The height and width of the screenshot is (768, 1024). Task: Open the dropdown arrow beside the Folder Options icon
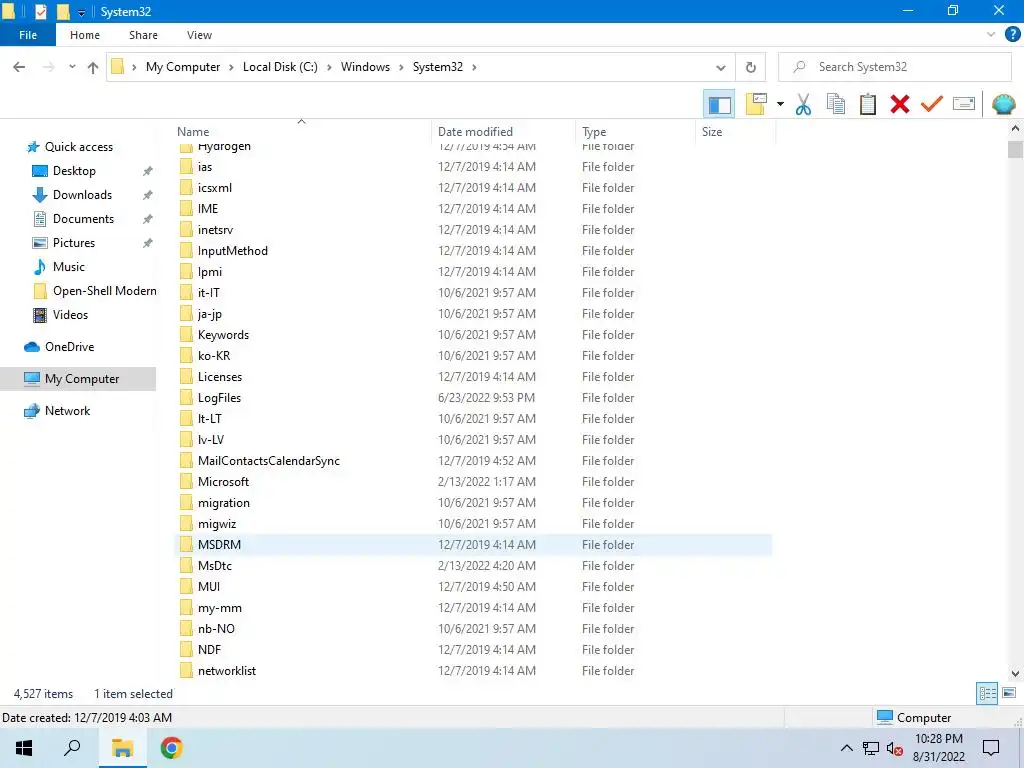pyautogui.click(x=780, y=104)
